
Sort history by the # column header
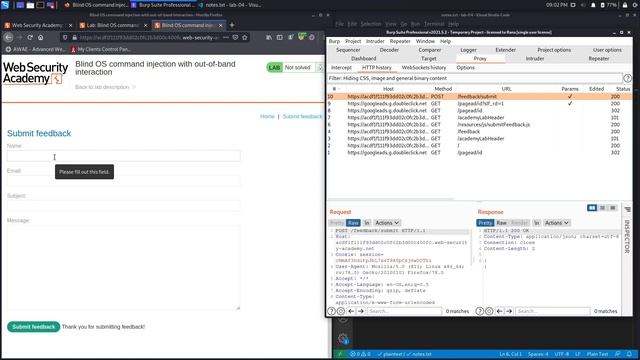[x=334, y=89]
